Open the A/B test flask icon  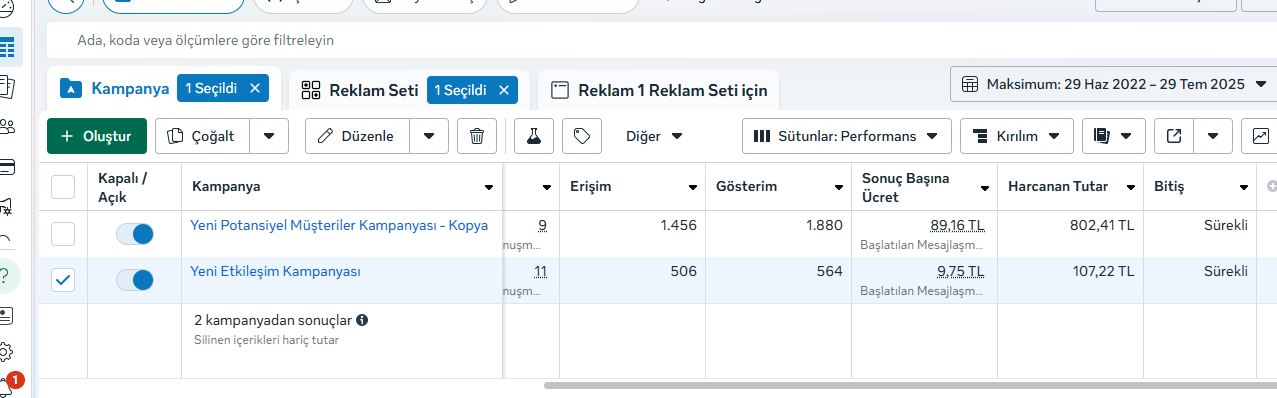(534, 136)
